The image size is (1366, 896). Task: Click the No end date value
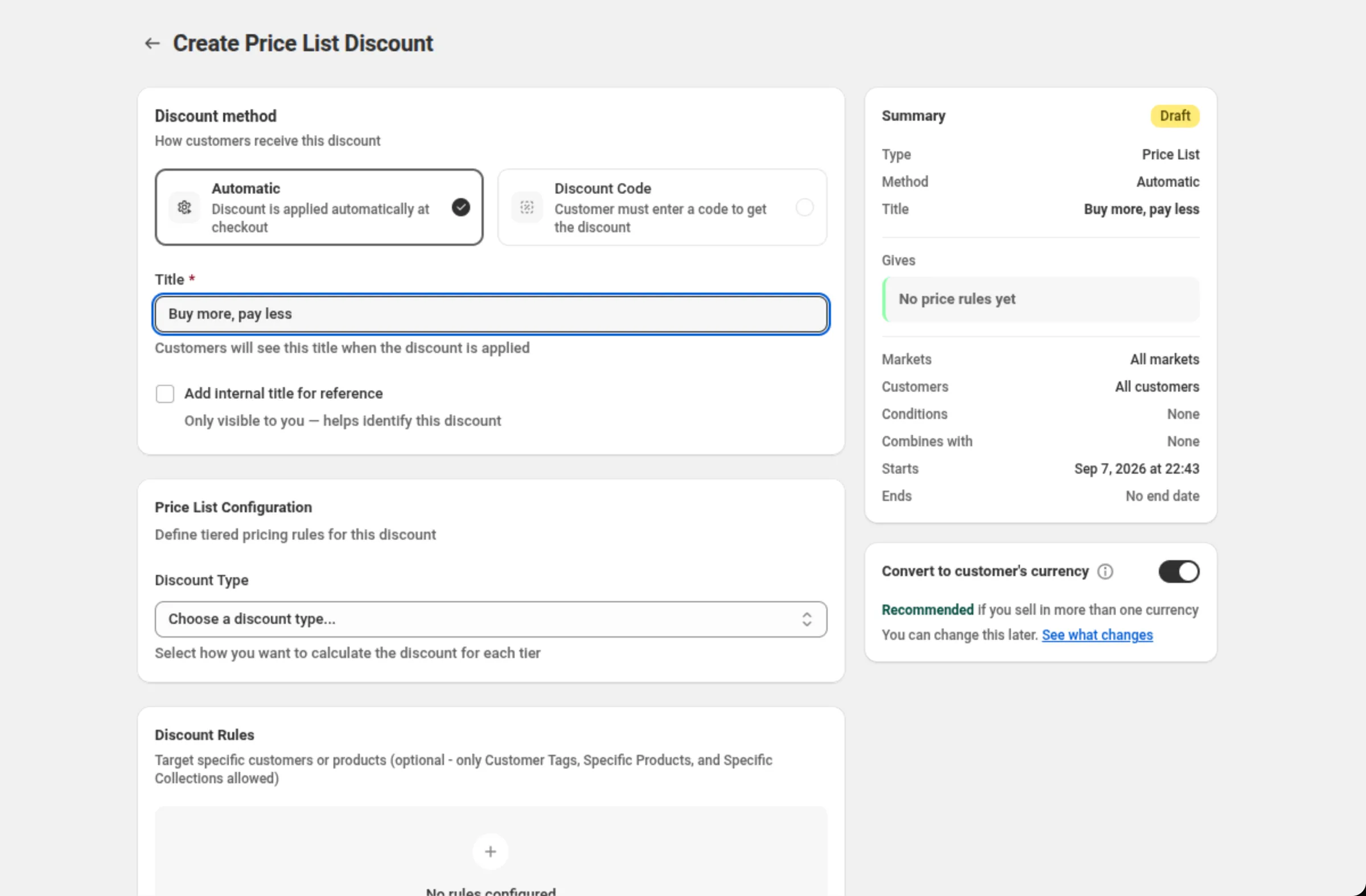(1162, 496)
